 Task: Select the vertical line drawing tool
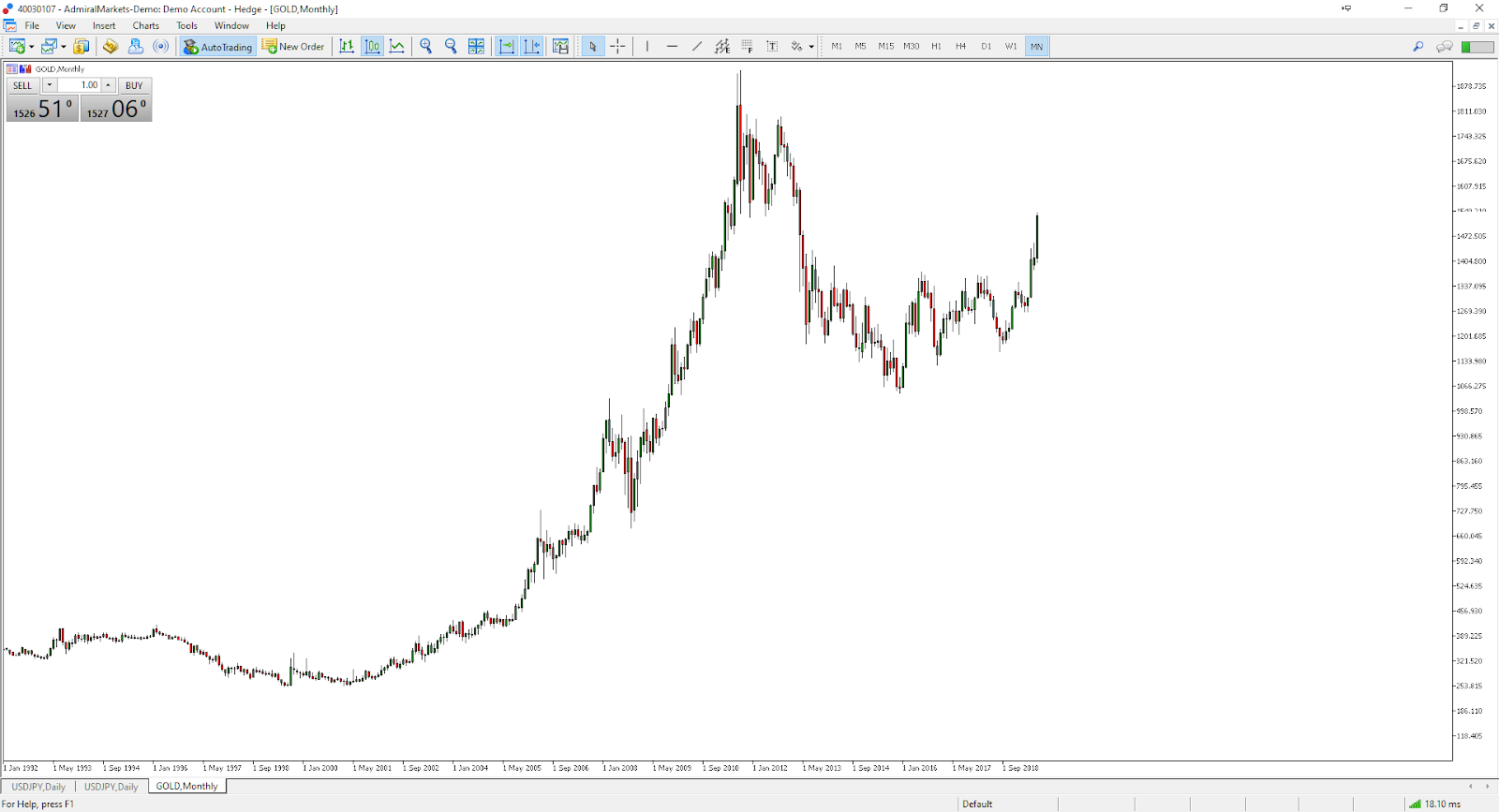pos(646,46)
